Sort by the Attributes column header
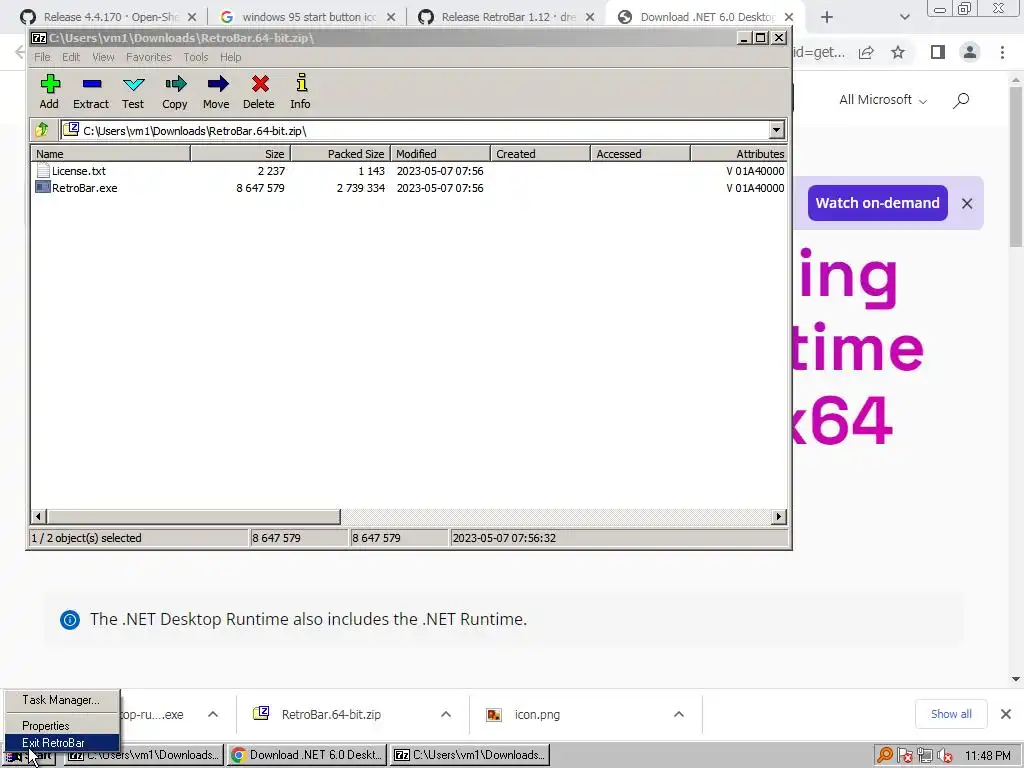Screen dimensions: 1024x768 739,153
